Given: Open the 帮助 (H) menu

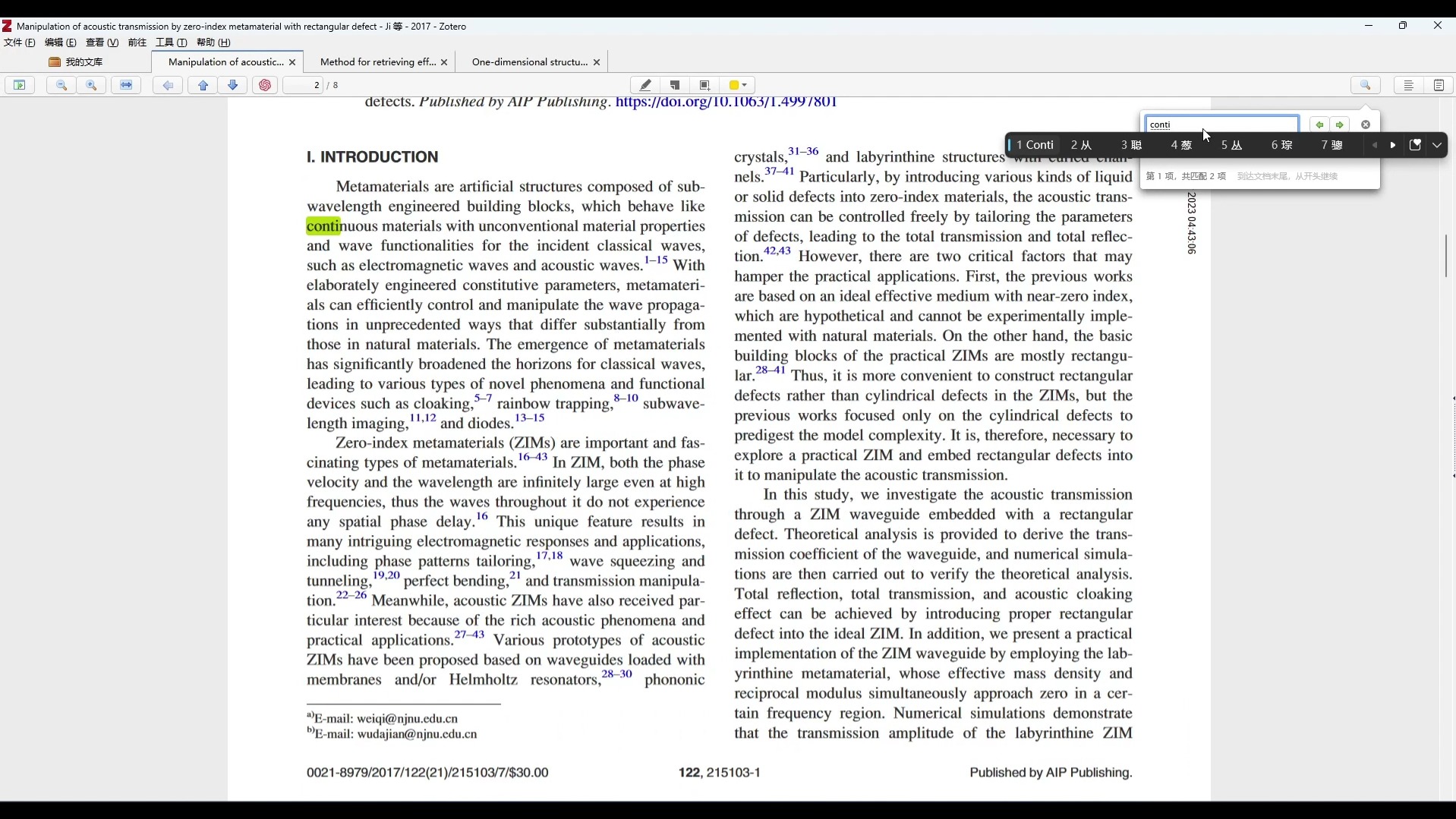Looking at the screenshot, I should [x=213, y=43].
